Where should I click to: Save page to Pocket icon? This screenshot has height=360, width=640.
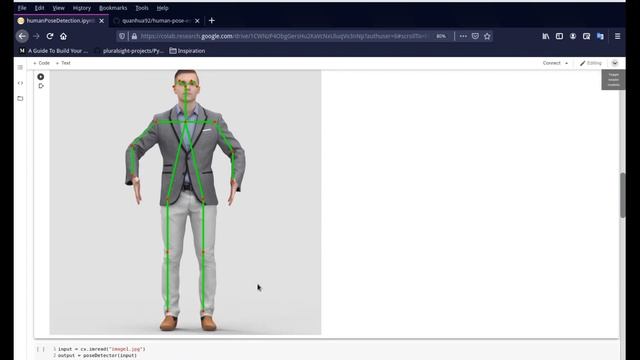pos(475,36)
